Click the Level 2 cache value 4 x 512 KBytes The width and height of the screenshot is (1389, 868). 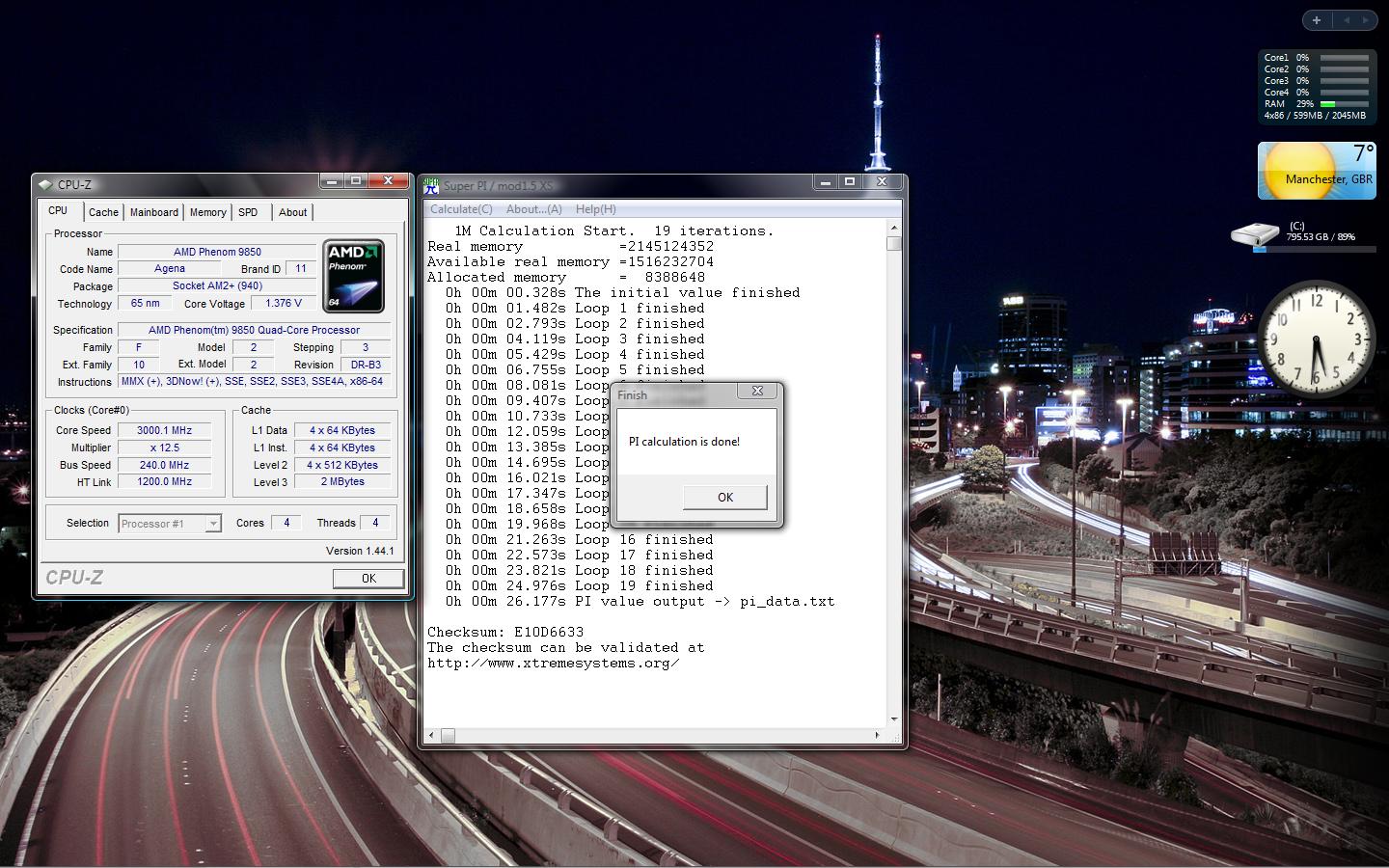point(342,465)
